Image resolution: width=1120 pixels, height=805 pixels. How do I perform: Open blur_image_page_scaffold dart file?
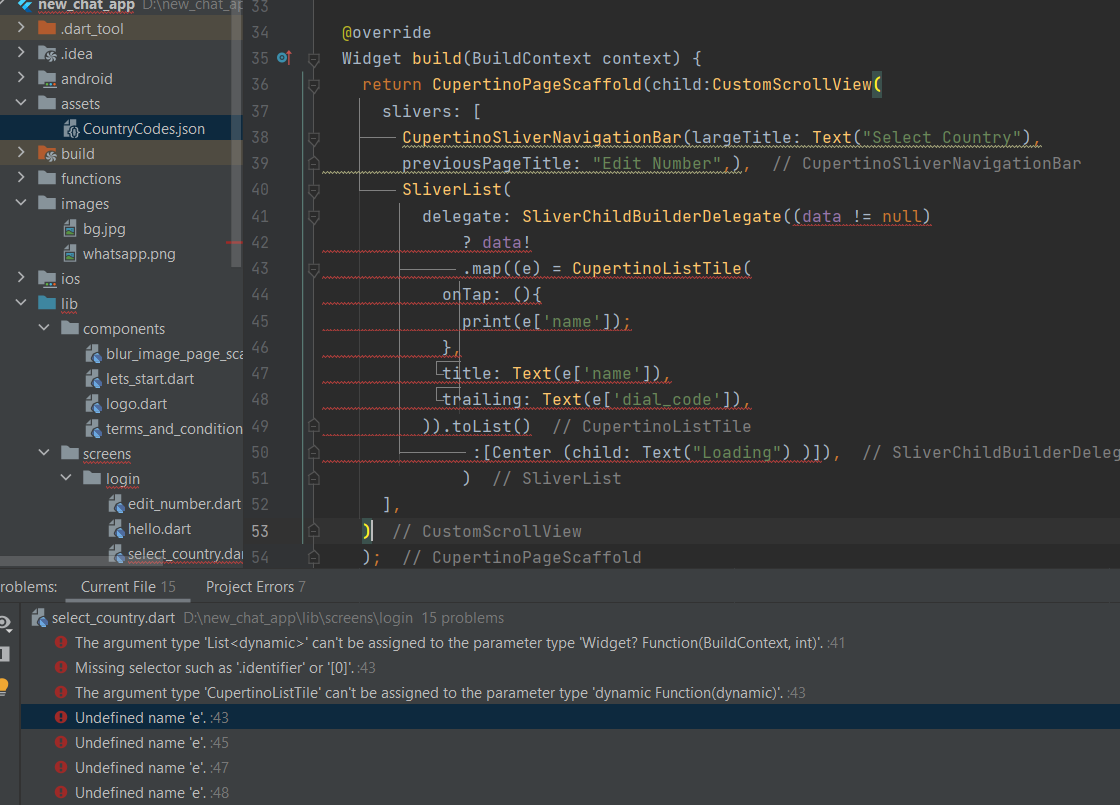tap(174, 354)
